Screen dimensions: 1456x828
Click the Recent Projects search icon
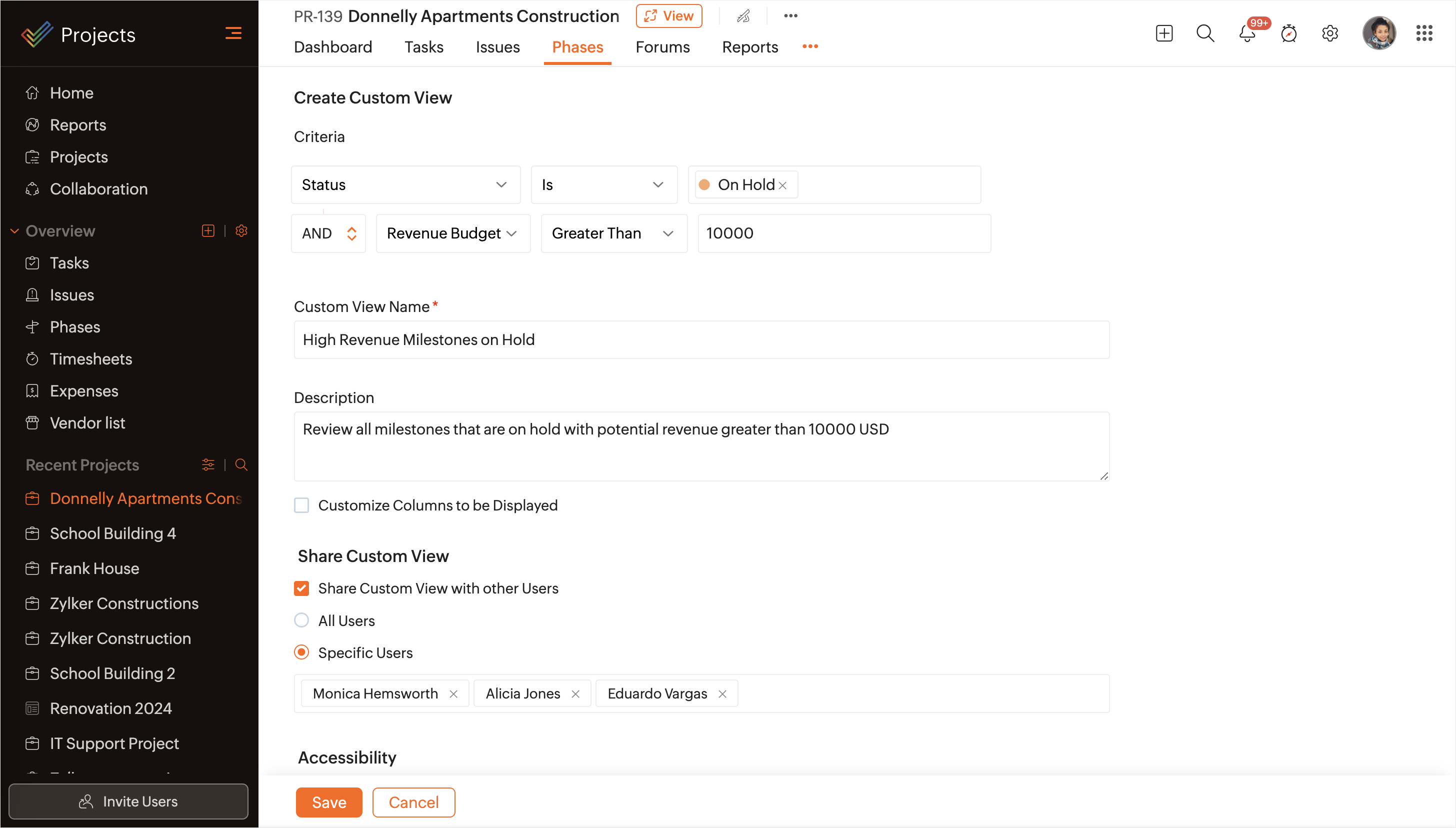pyautogui.click(x=241, y=464)
